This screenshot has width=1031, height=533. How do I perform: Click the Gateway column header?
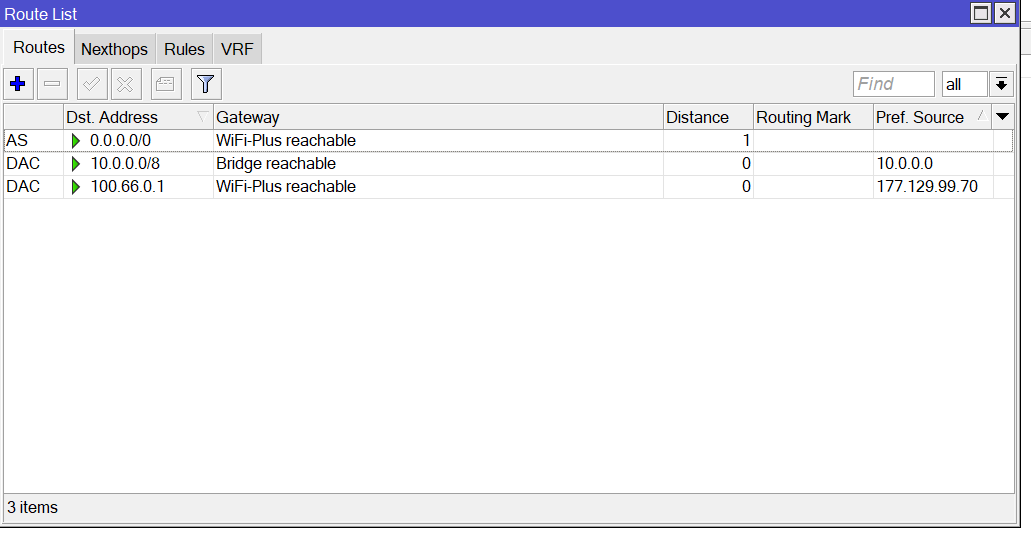[x=437, y=117]
